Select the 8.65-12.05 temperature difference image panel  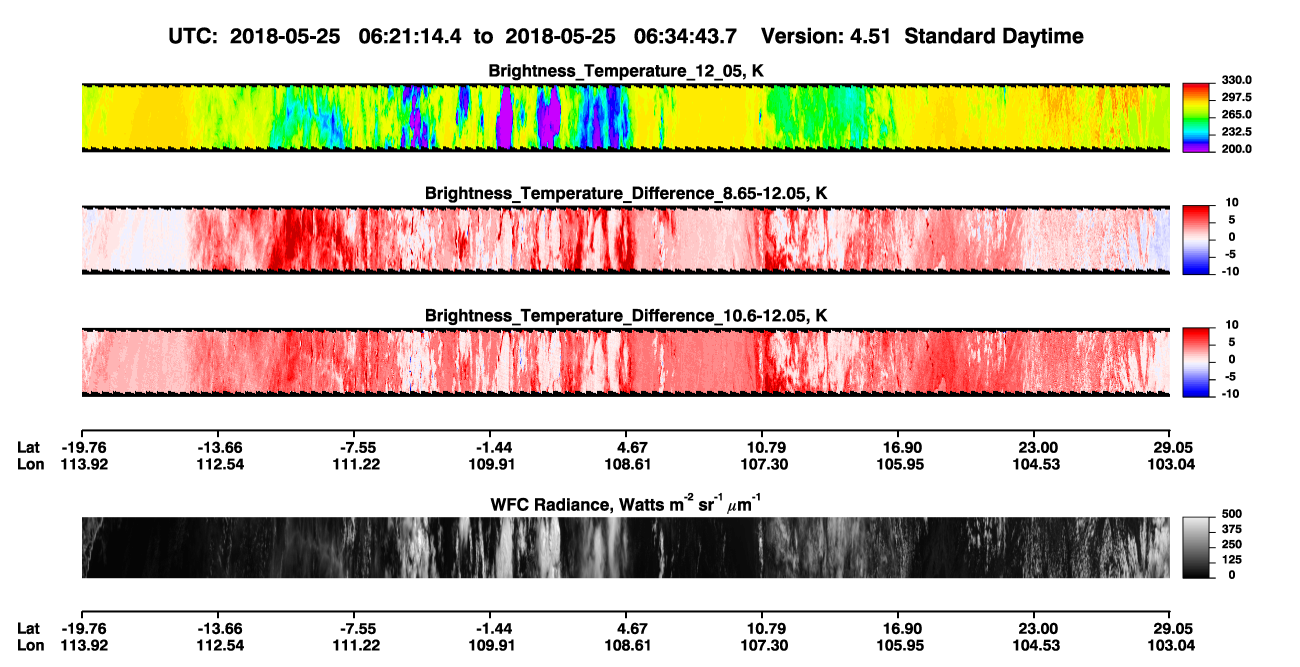pyautogui.click(x=625, y=240)
